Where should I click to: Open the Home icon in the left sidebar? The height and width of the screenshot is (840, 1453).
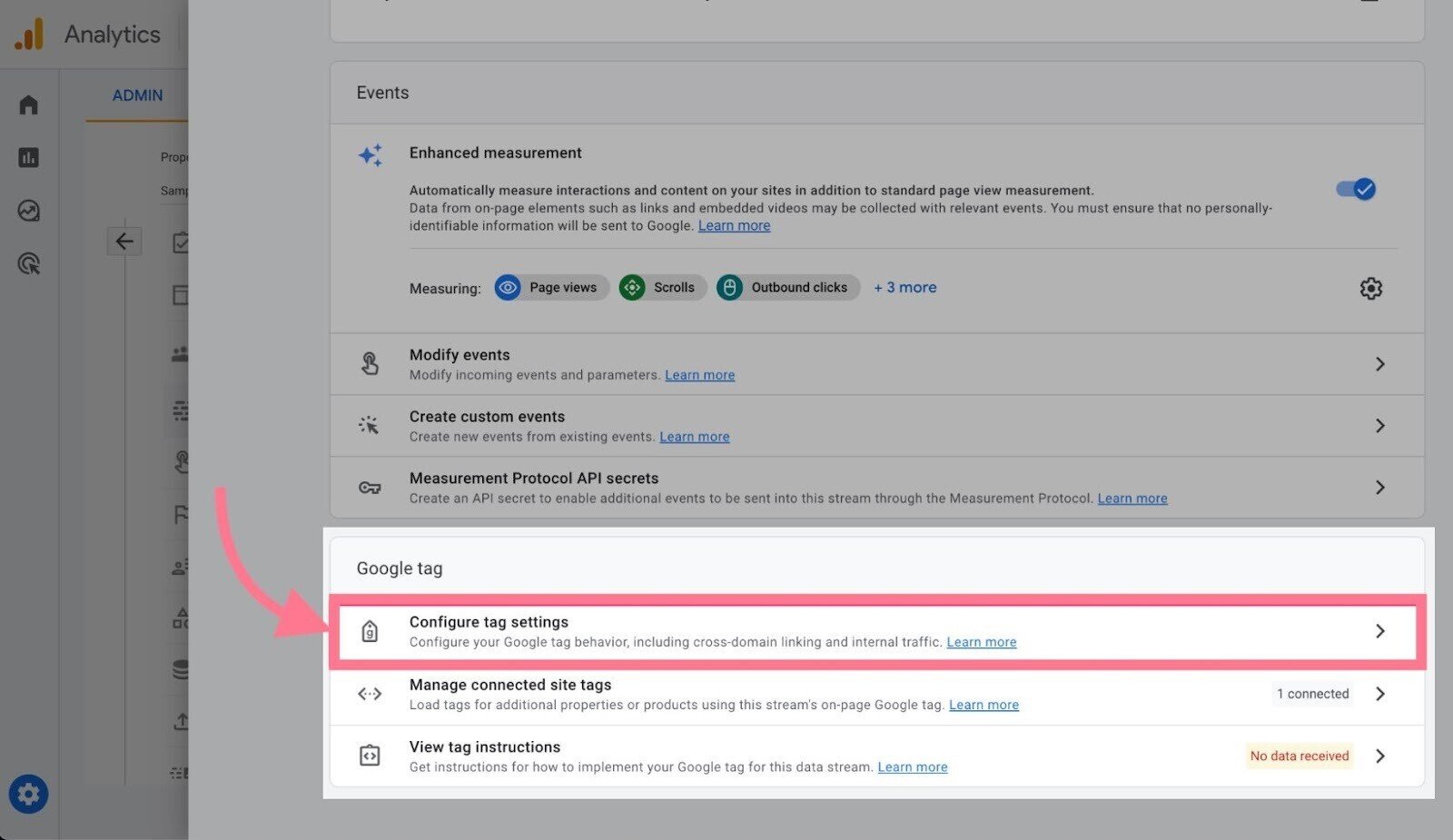pos(28,104)
